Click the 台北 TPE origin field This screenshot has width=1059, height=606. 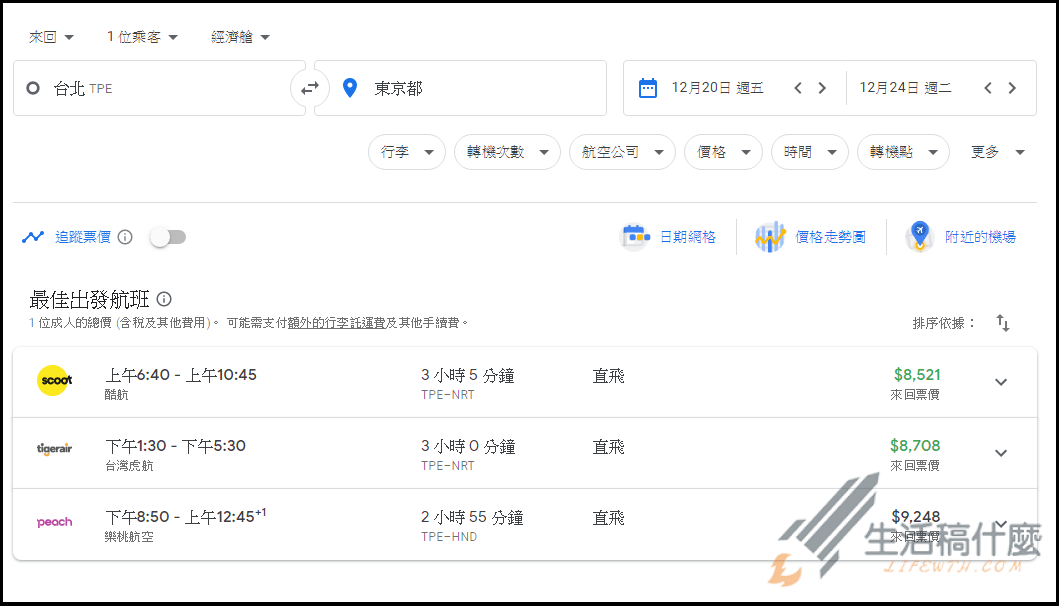[159, 89]
